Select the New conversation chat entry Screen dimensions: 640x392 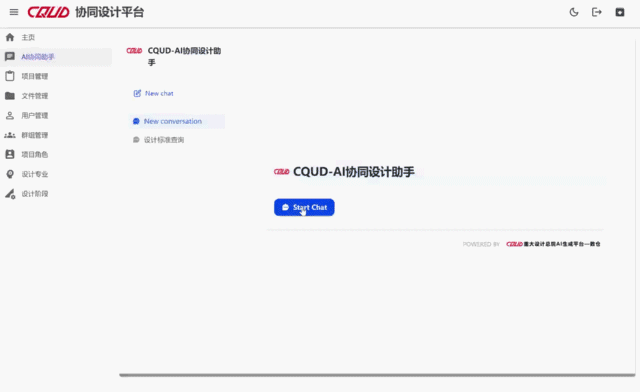pyautogui.click(x=177, y=121)
